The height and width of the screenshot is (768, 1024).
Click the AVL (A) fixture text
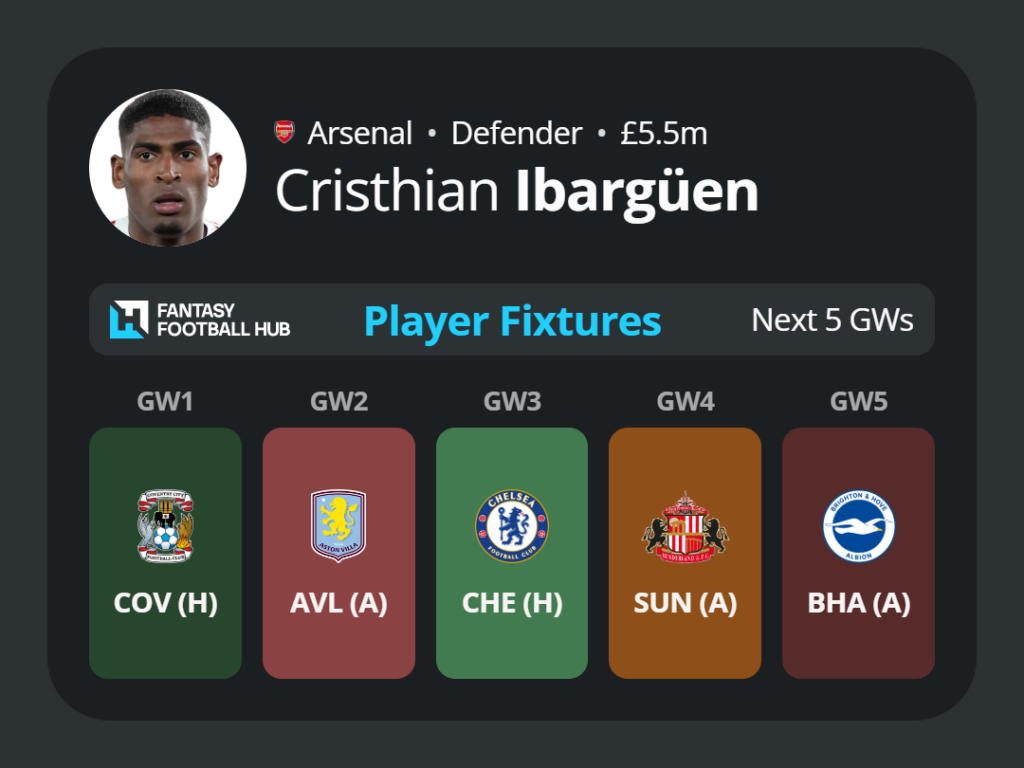(x=338, y=603)
